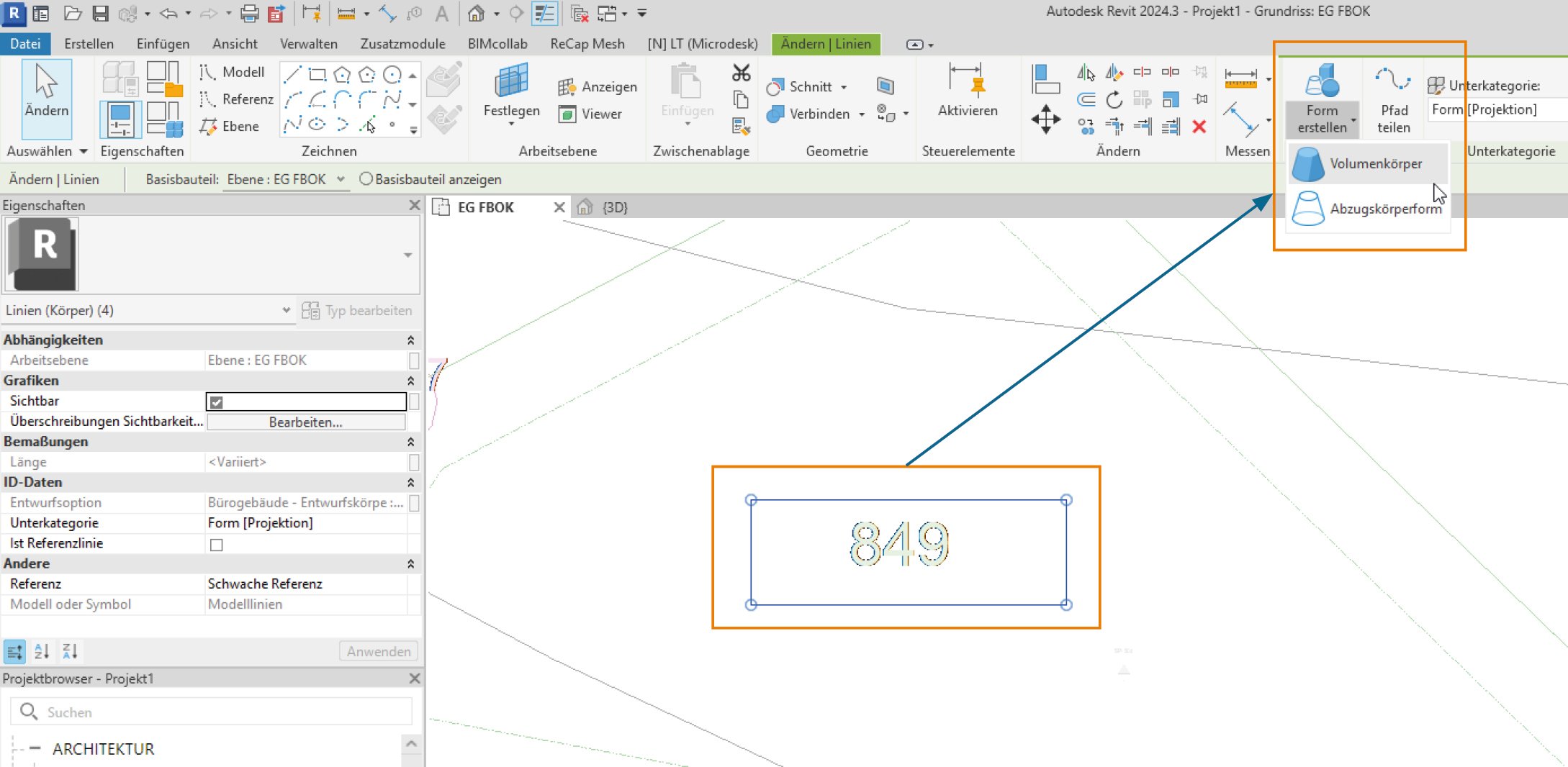
Task: Click the Anwenden button
Action: [x=379, y=651]
